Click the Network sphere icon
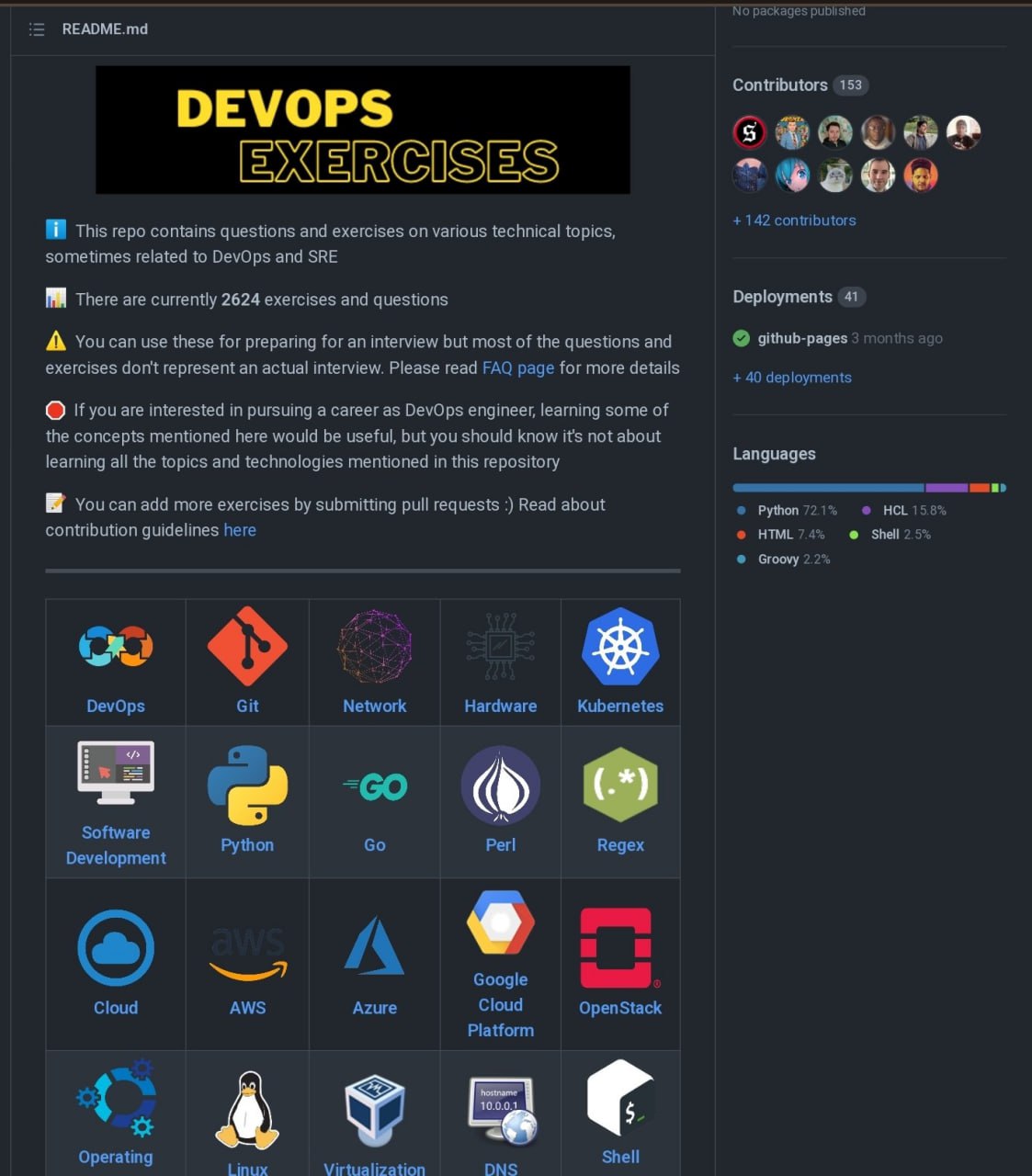1032x1176 pixels. [374, 647]
